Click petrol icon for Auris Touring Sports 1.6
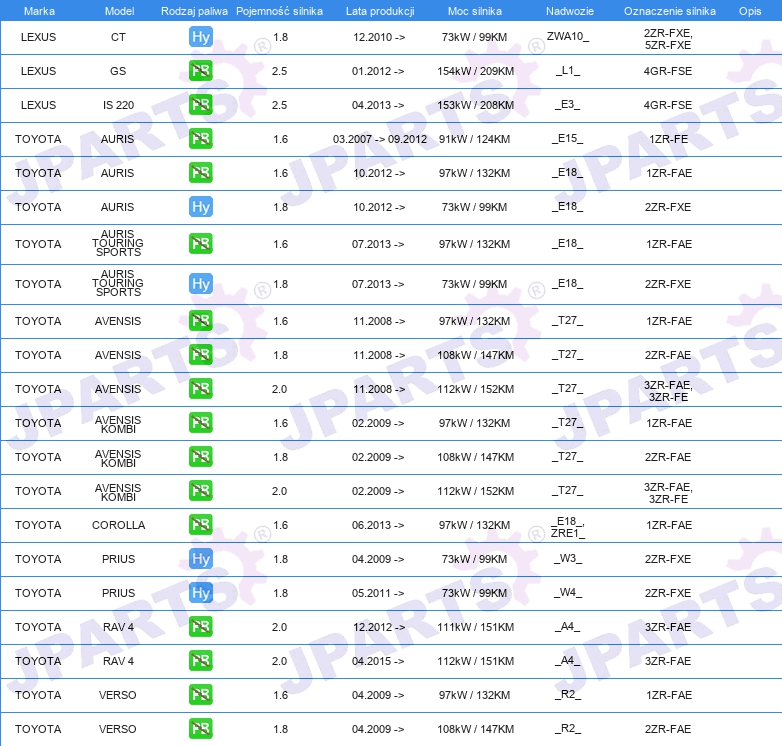The image size is (782, 746). pyautogui.click(x=201, y=244)
